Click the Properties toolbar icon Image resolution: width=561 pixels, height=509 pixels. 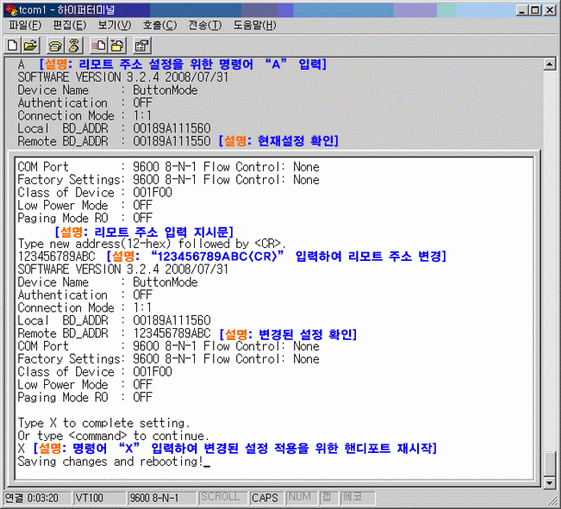142,46
